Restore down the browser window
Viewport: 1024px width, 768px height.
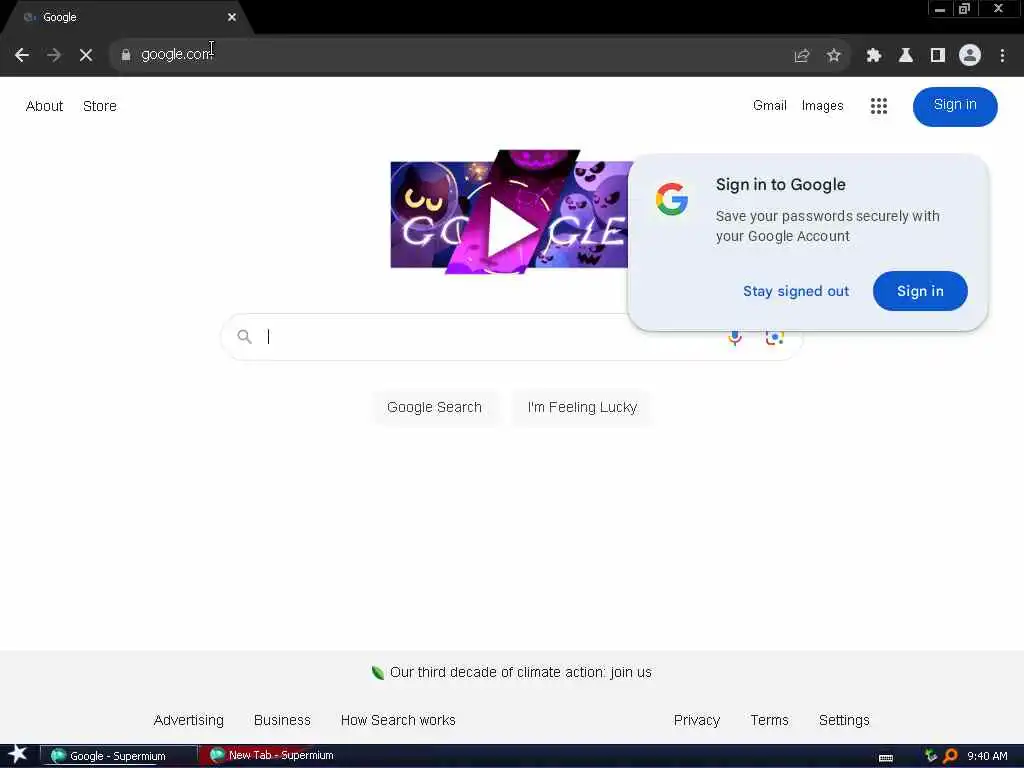(964, 9)
